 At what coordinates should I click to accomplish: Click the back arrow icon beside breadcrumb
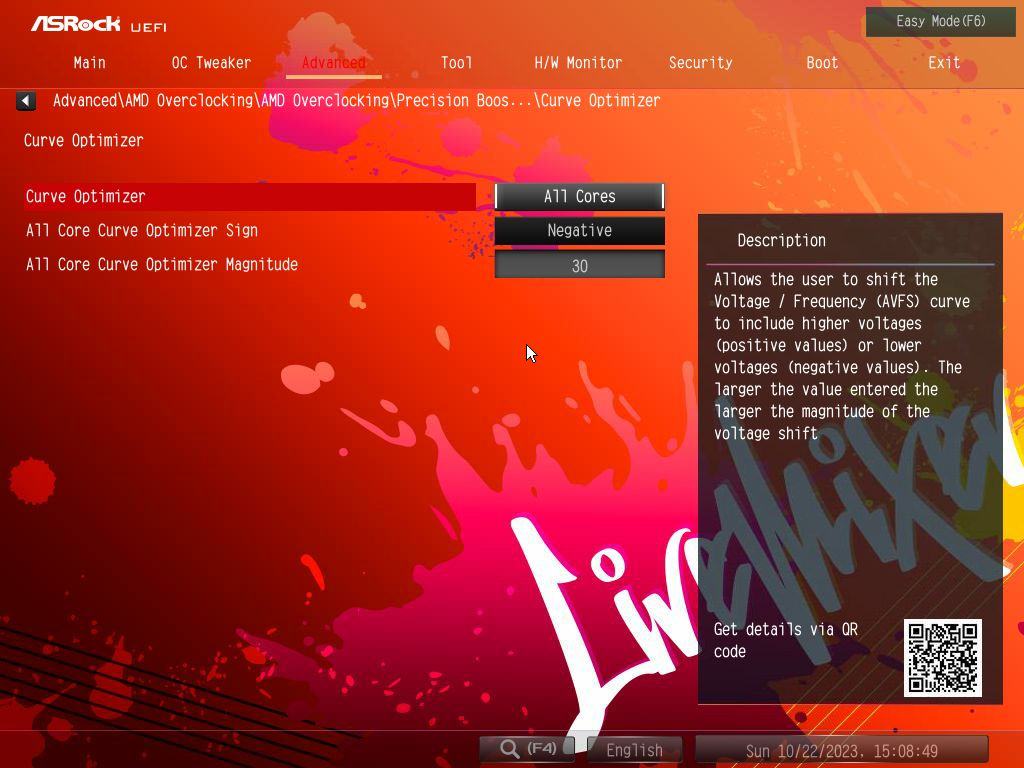coord(25,101)
